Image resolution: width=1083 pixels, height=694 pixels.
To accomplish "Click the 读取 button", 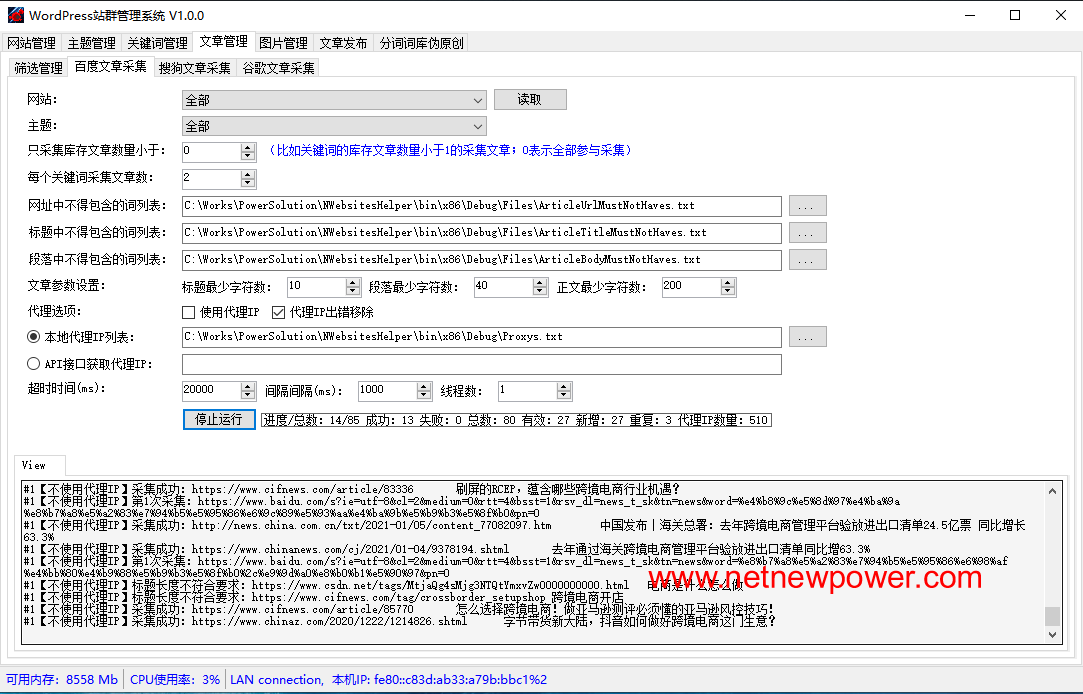I will [530, 99].
